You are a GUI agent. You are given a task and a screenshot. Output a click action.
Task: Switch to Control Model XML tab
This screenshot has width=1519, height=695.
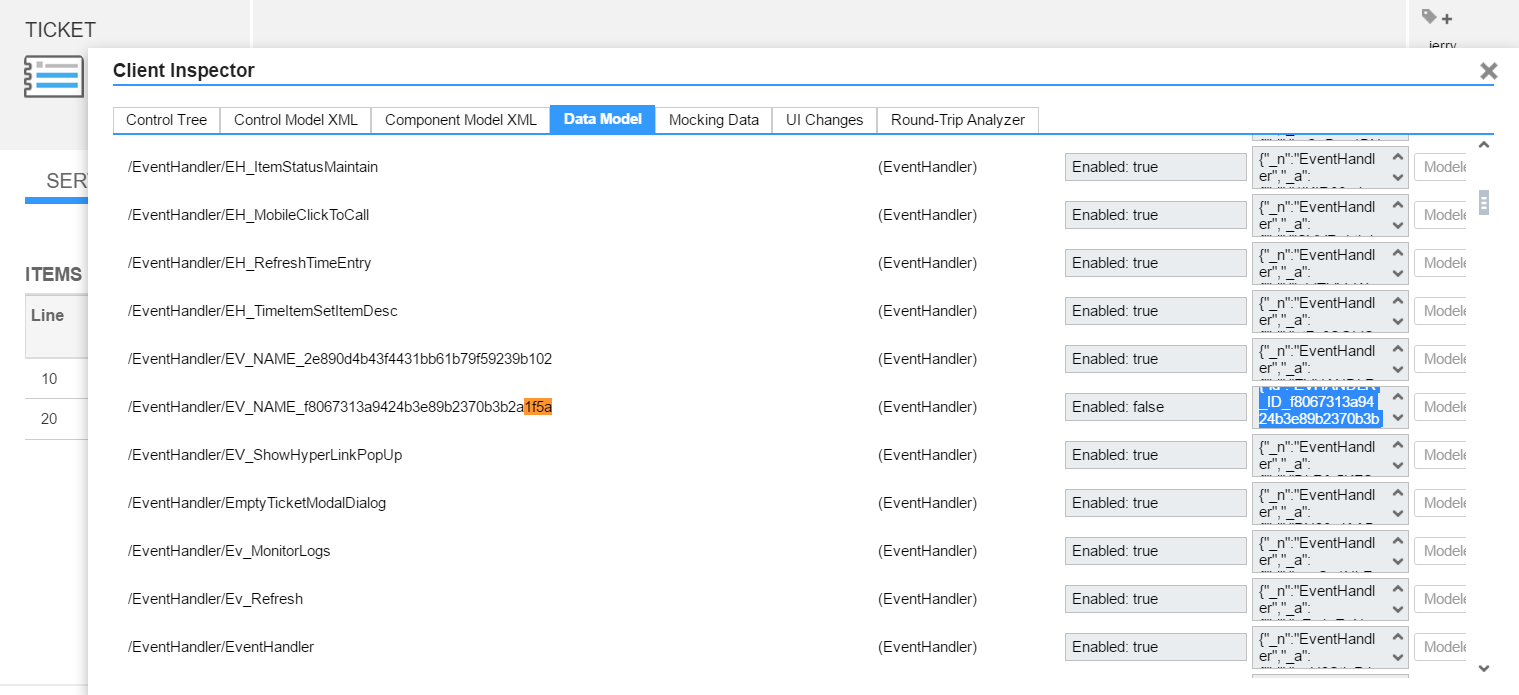tap(296, 120)
